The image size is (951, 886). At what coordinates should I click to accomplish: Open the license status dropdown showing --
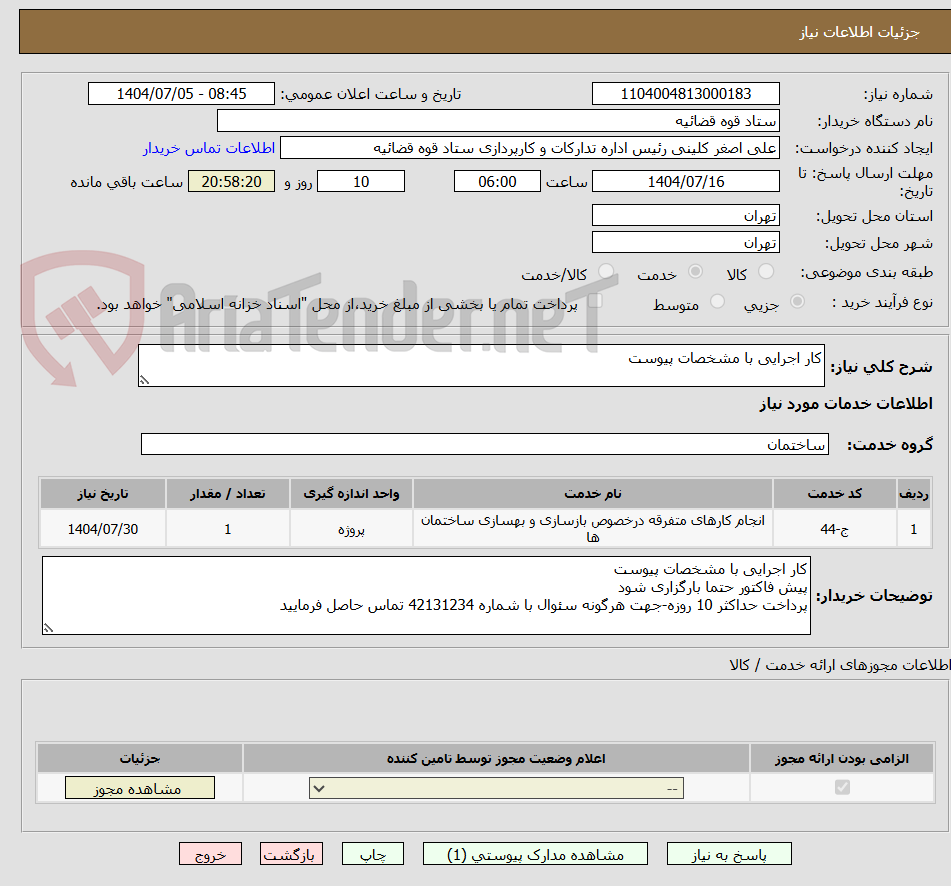pos(494,787)
